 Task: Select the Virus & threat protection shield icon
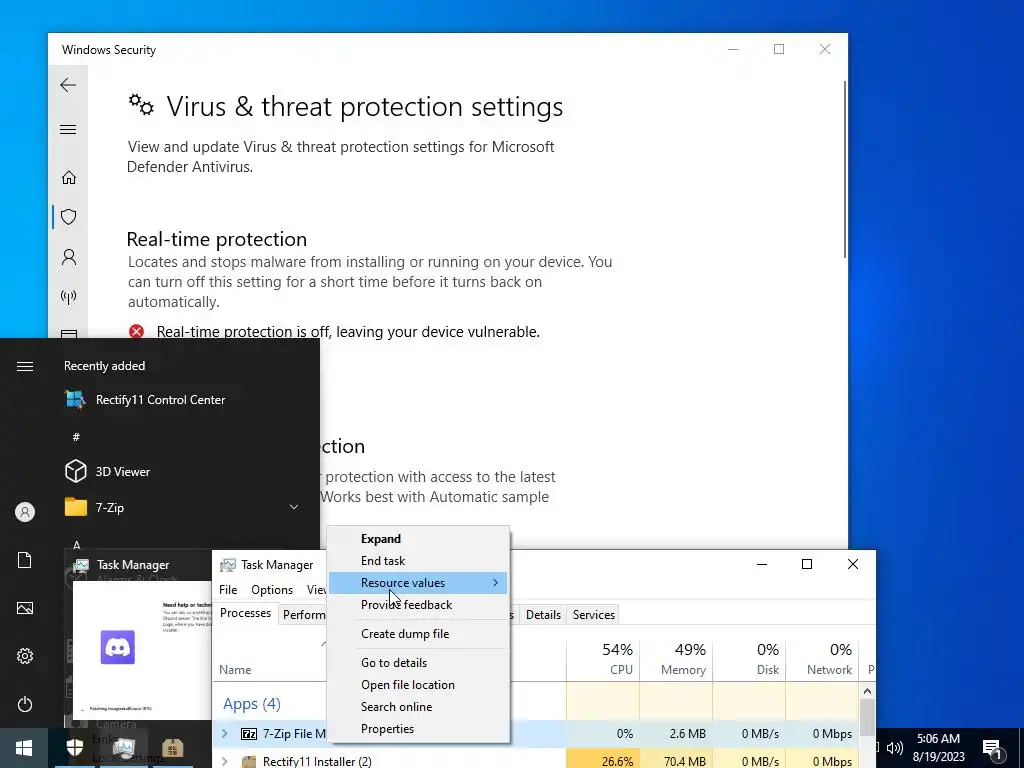[x=69, y=217]
